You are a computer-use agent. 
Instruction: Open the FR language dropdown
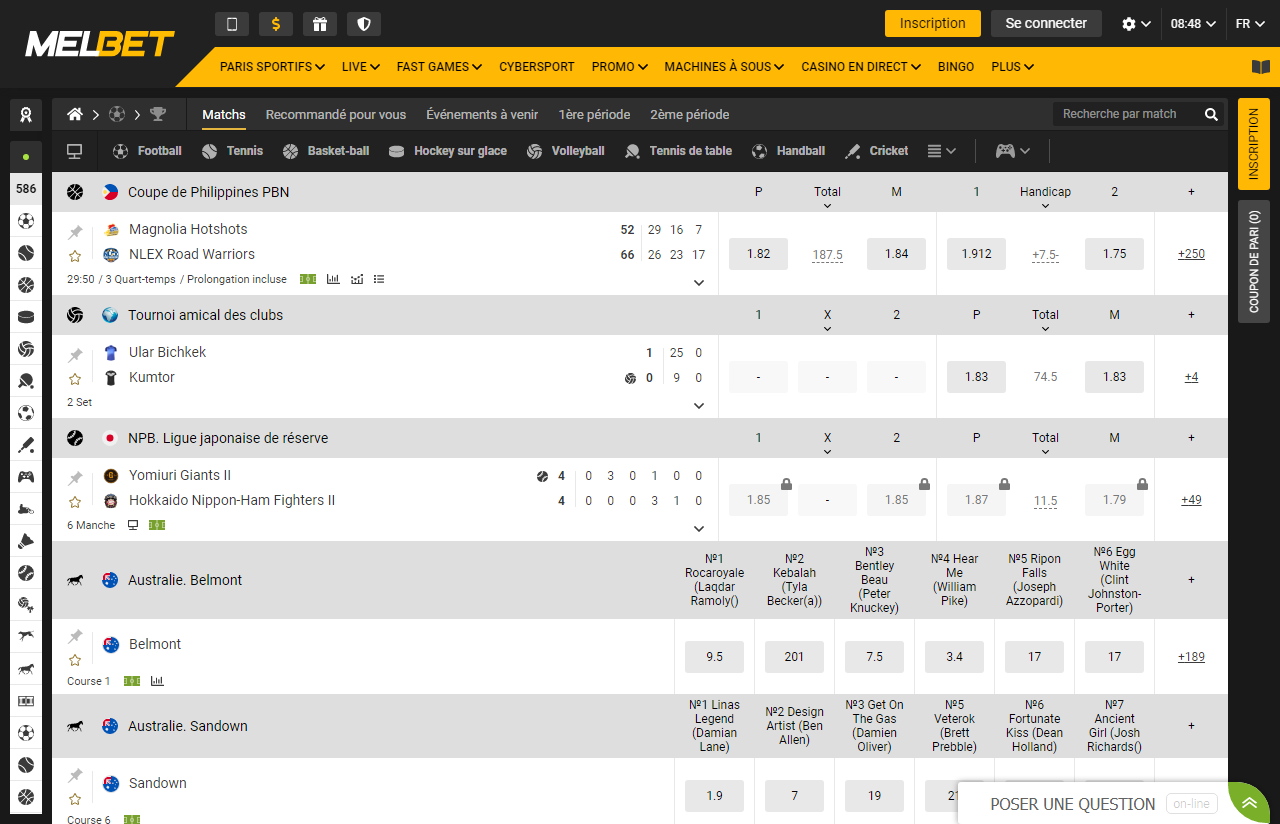[x=1249, y=24]
